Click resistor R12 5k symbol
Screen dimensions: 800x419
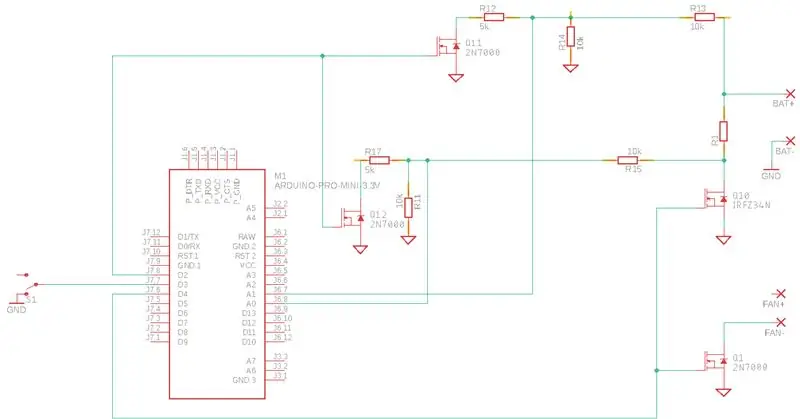tap(492, 17)
